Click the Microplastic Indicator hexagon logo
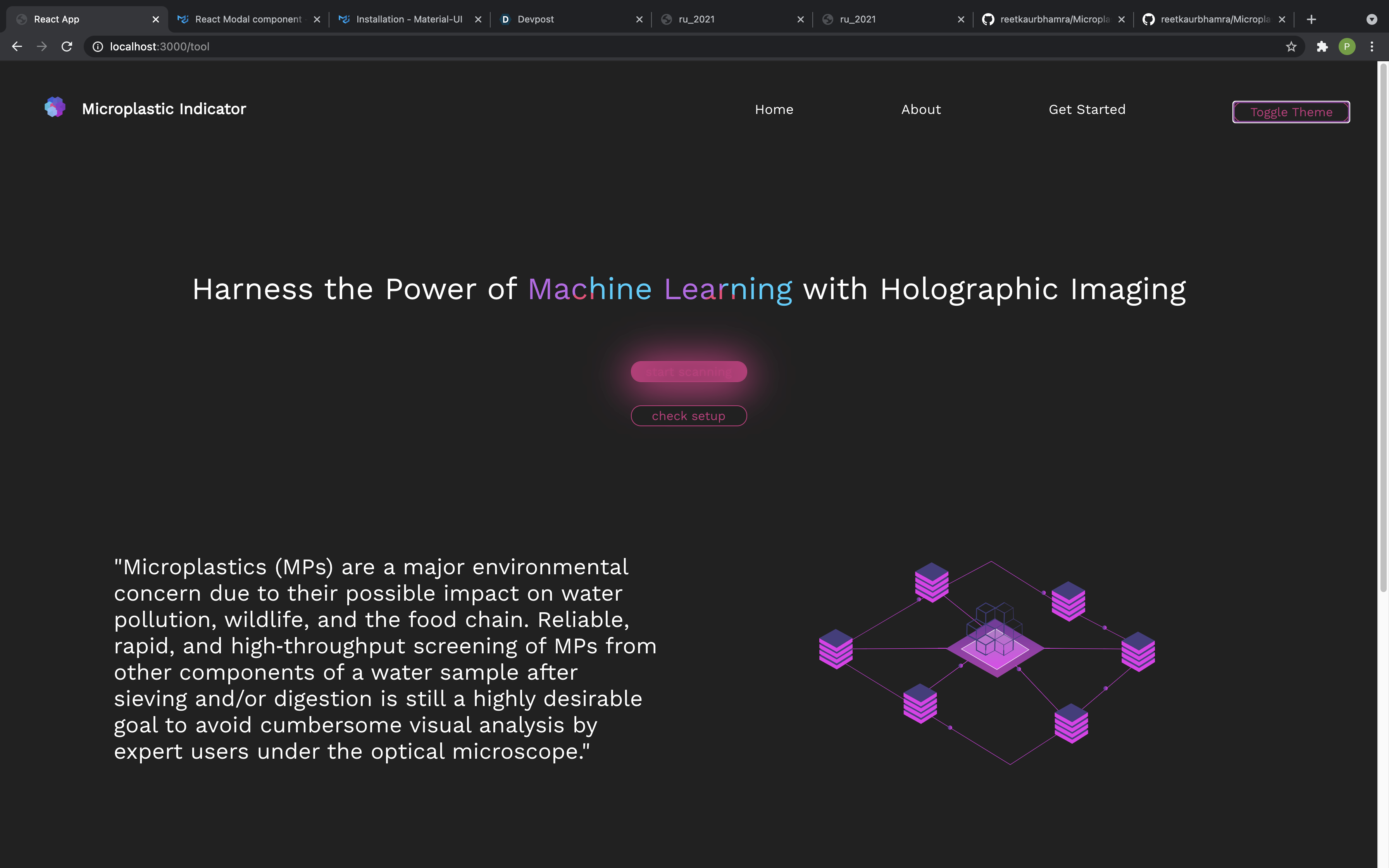 55,107
